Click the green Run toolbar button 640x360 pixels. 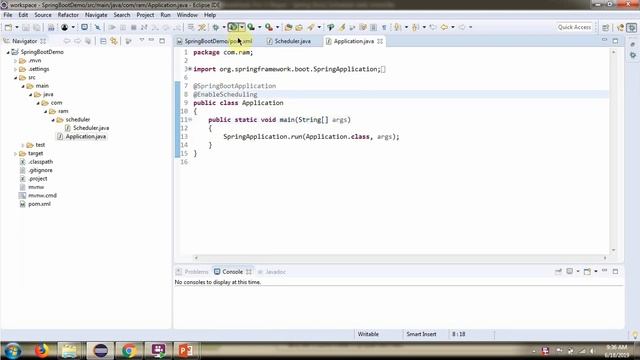point(233,27)
